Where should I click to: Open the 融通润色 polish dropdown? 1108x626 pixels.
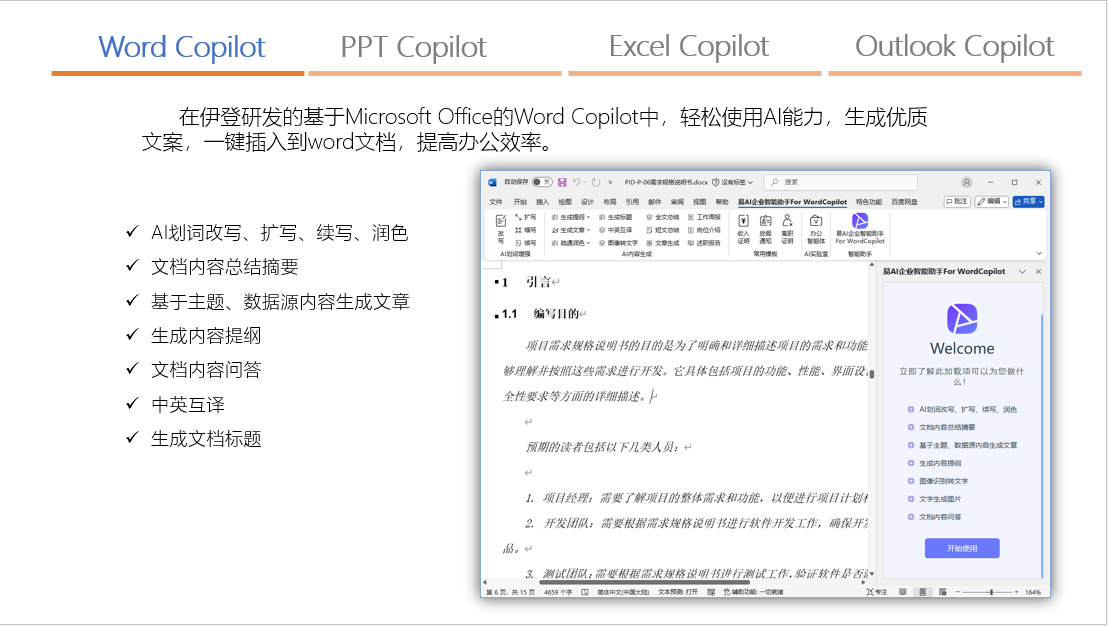click(570, 243)
